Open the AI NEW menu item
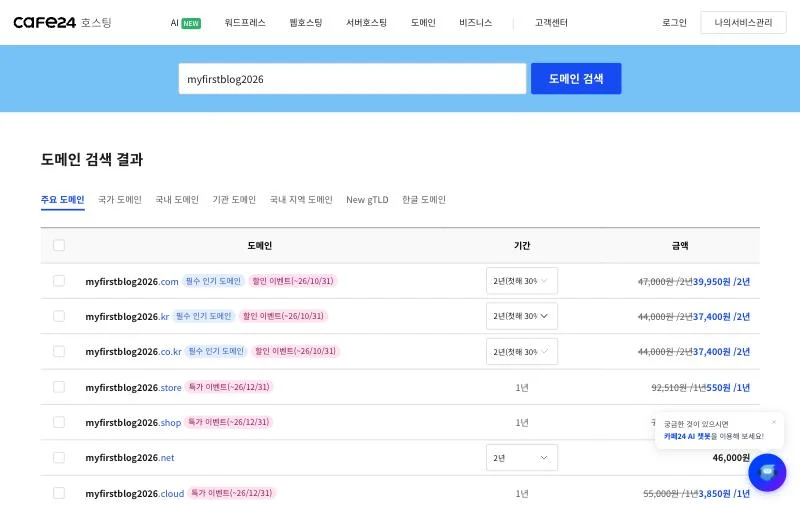This screenshot has width=800, height=505. pyautogui.click(x=186, y=23)
